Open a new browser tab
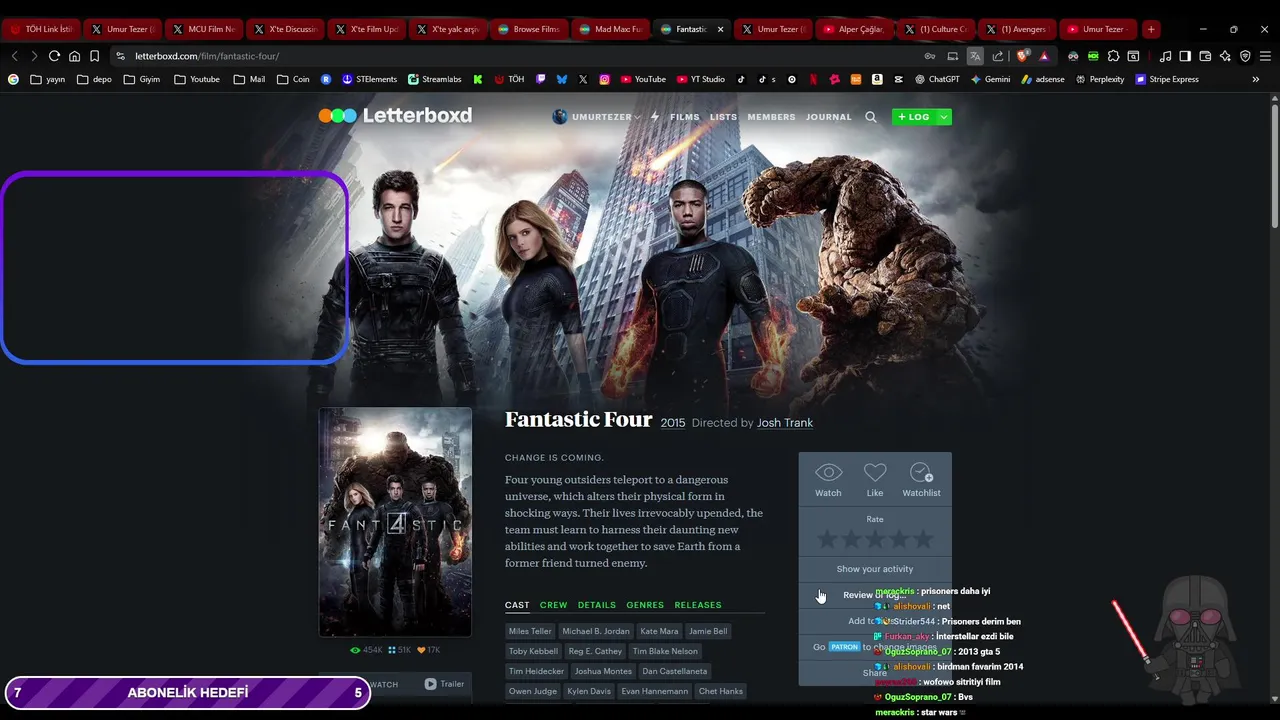 1151,29
